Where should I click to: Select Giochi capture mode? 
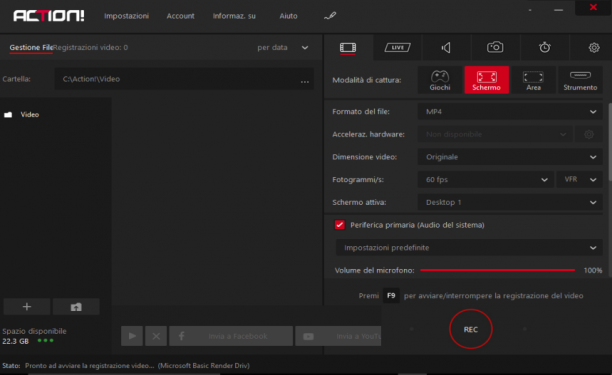coord(440,80)
